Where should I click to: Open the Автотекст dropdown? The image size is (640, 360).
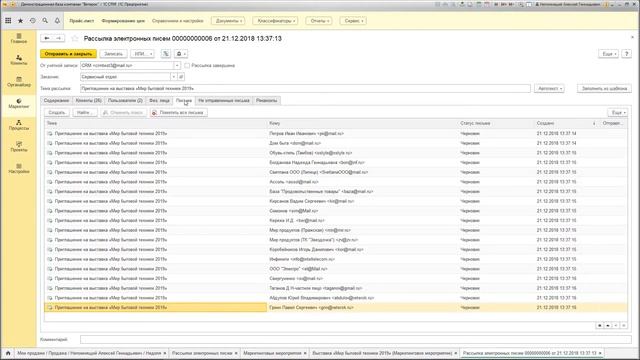point(549,89)
